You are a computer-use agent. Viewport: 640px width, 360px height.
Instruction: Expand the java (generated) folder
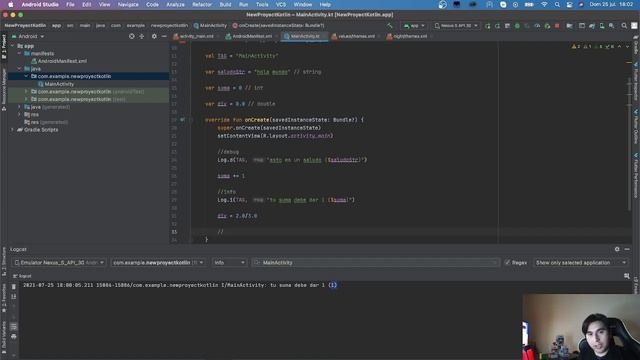point(19,107)
